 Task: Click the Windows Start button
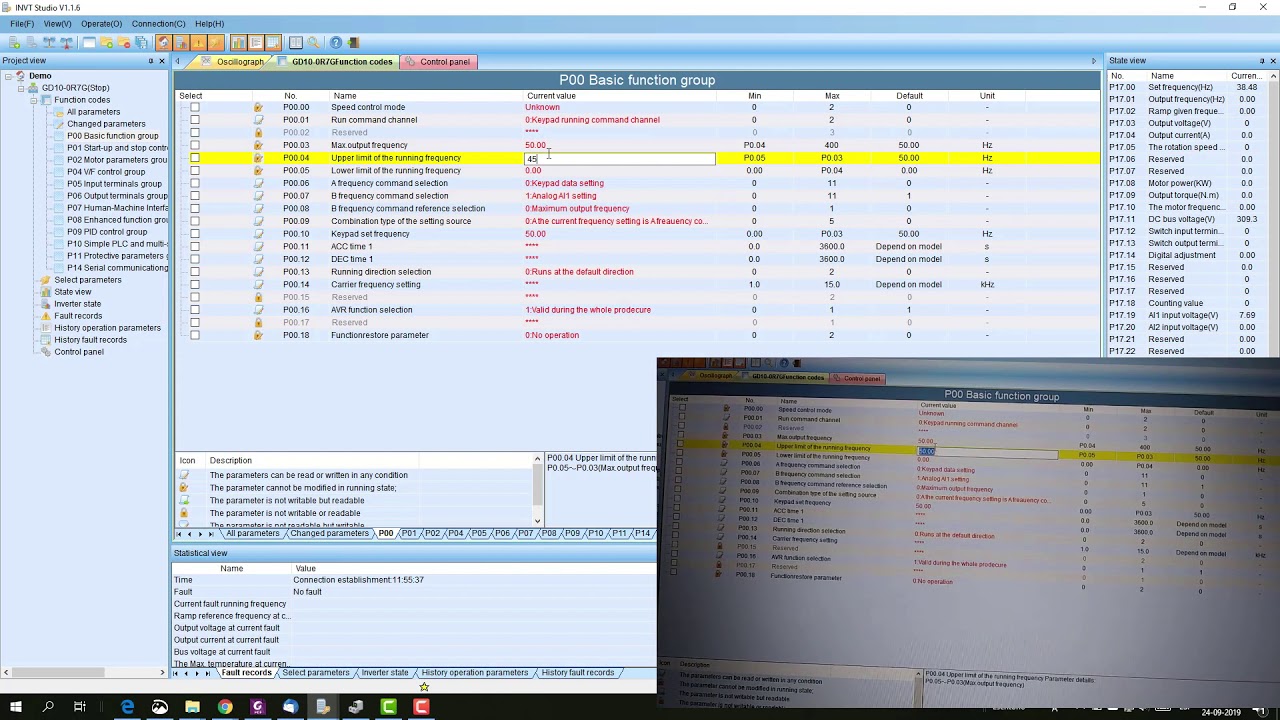(16, 707)
